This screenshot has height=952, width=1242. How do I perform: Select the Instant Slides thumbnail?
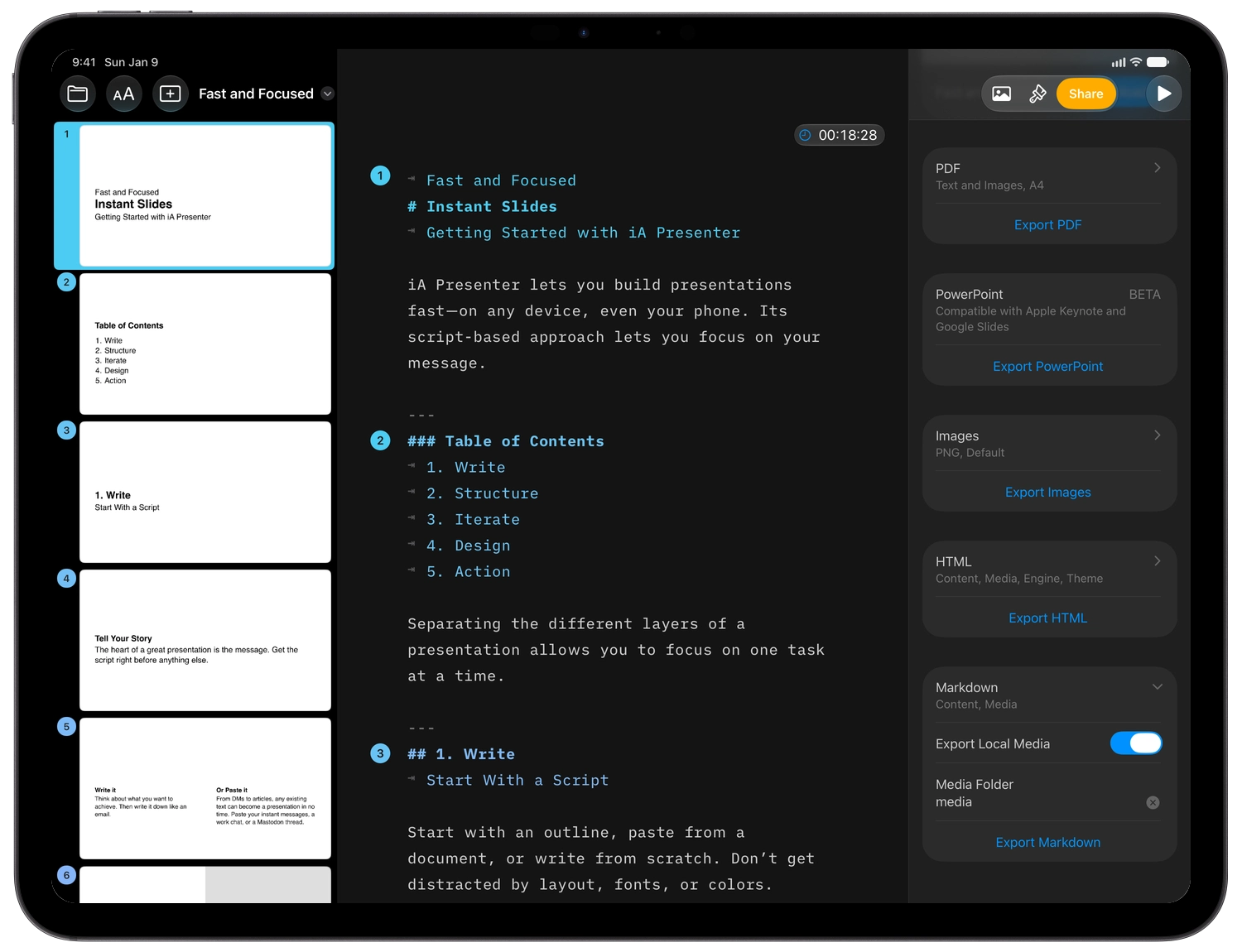(x=205, y=196)
